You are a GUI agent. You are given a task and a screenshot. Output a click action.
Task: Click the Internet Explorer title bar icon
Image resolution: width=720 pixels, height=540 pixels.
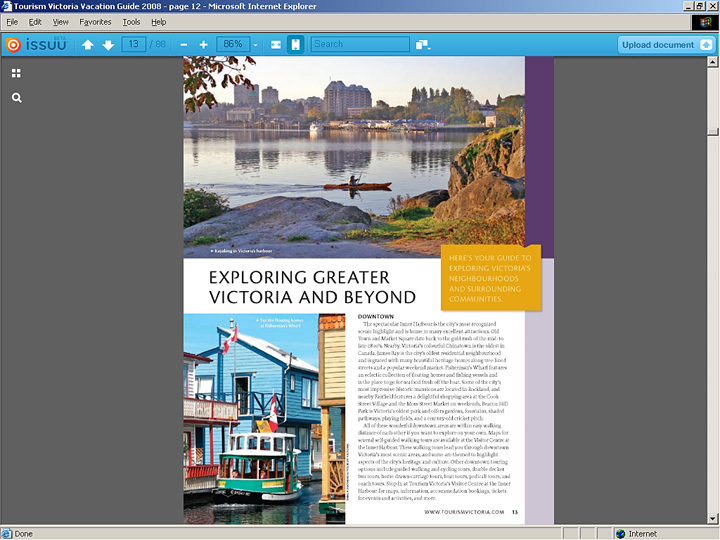pos(6,6)
